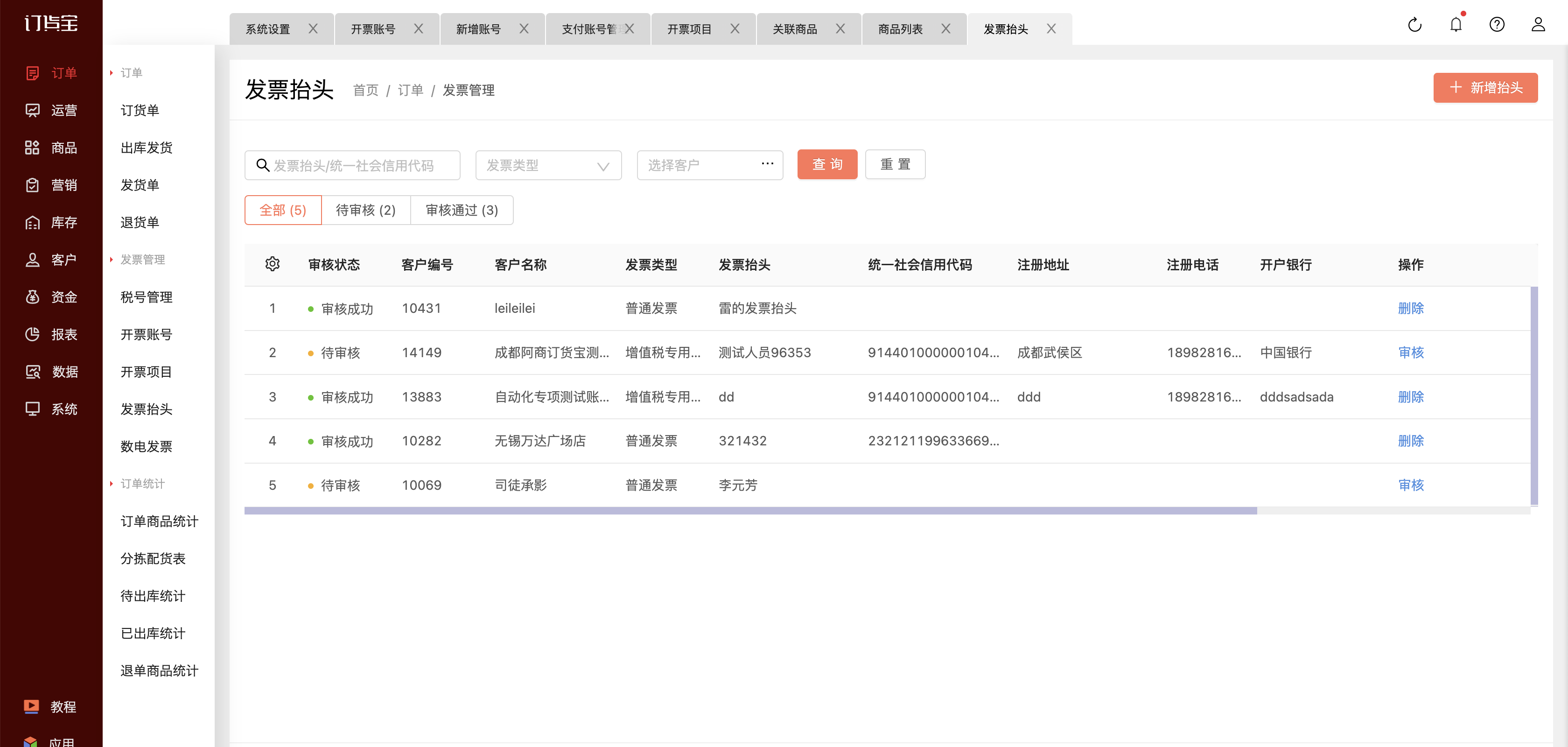Open the 库存 sidebar module
The height and width of the screenshot is (747, 1568).
(x=51, y=222)
